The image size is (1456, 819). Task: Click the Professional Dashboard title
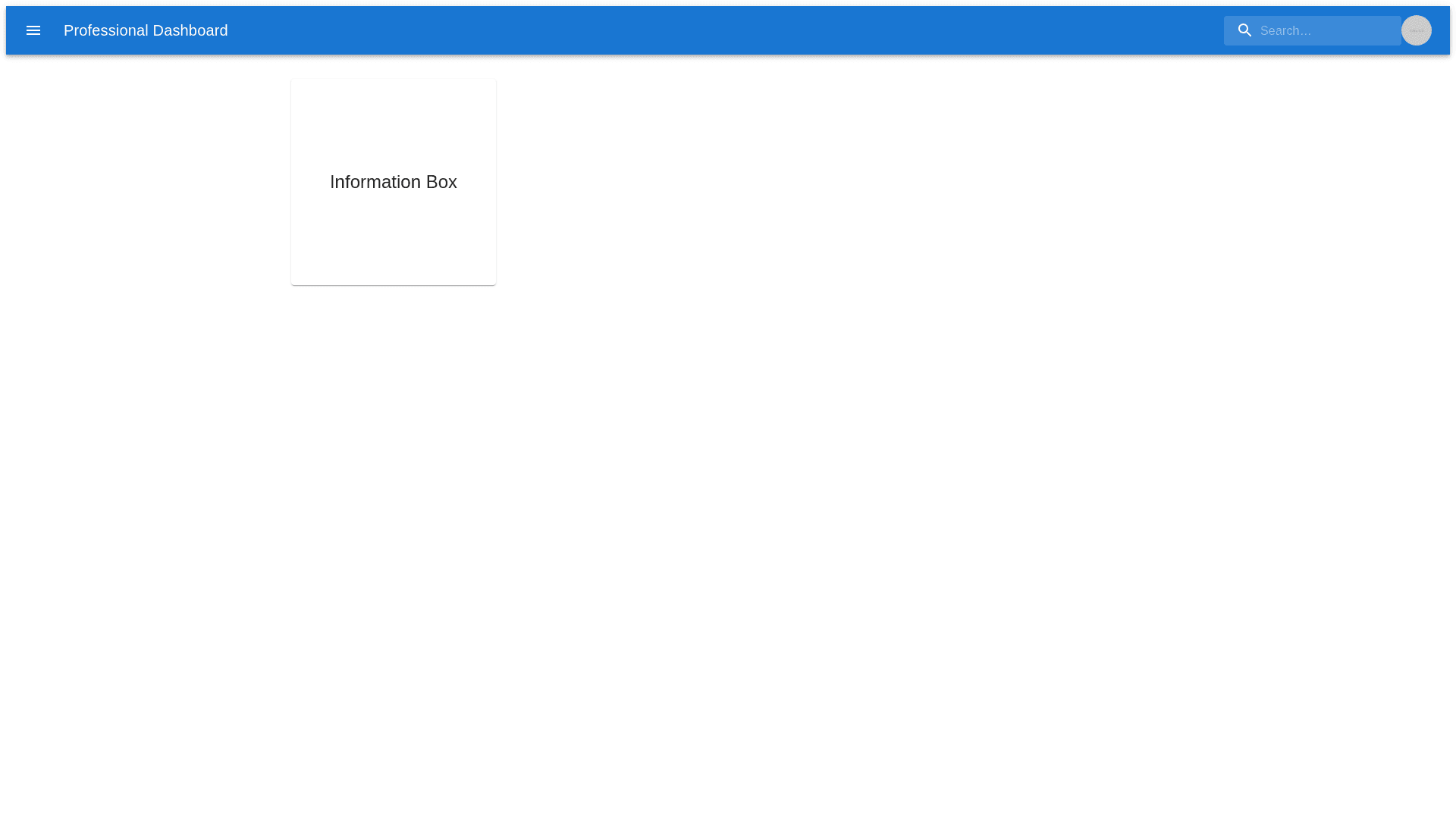(x=146, y=30)
